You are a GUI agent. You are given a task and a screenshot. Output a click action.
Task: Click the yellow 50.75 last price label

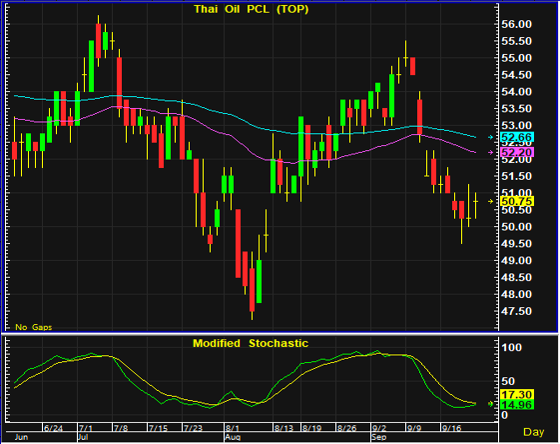(517, 201)
